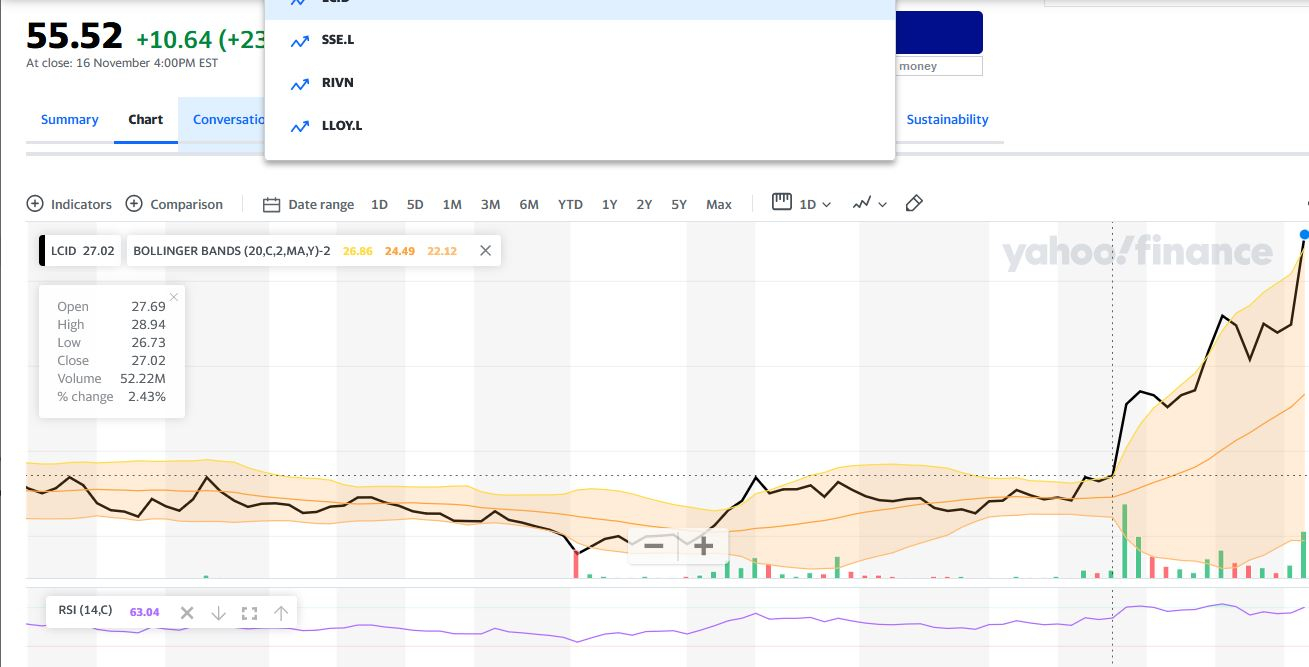Zoom in with the plus button
Viewport: 1309px width, 667px height.
tap(703, 546)
